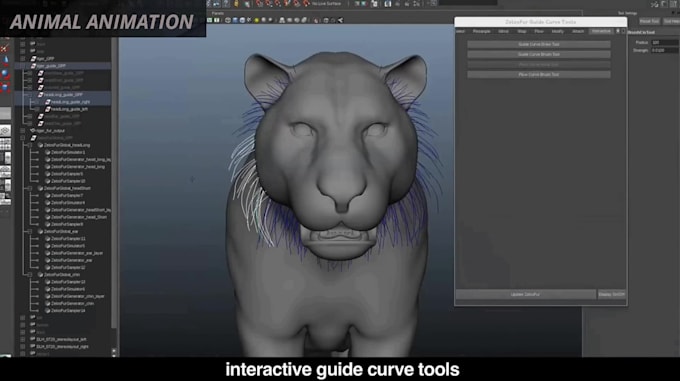Switch to the Flow tab
Screen dimensions: 680x381
click(x=539, y=31)
